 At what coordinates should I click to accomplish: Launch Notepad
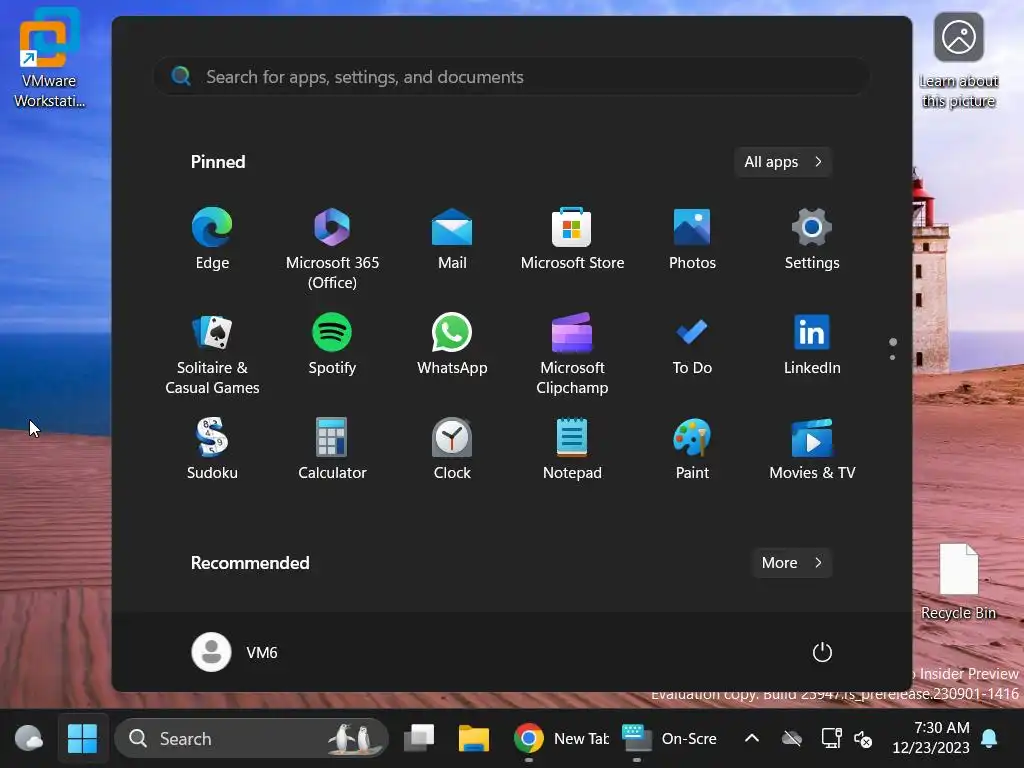[x=572, y=449]
